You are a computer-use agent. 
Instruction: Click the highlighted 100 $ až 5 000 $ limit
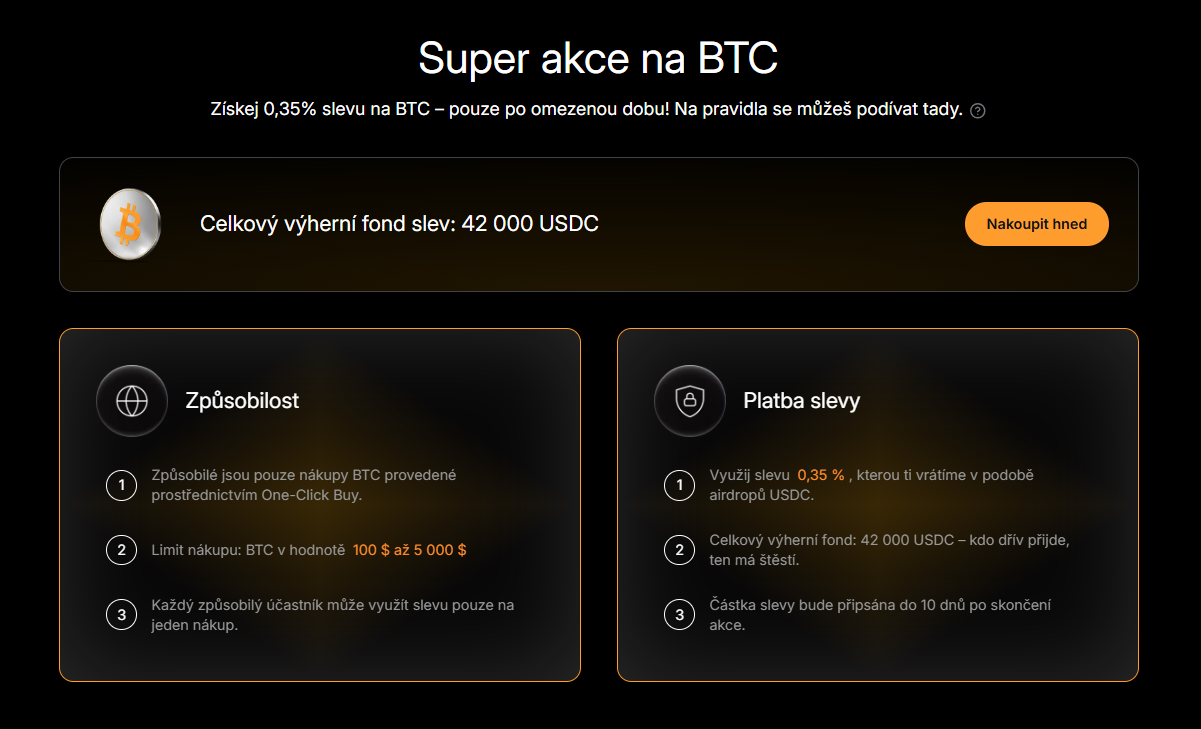tap(409, 550)
